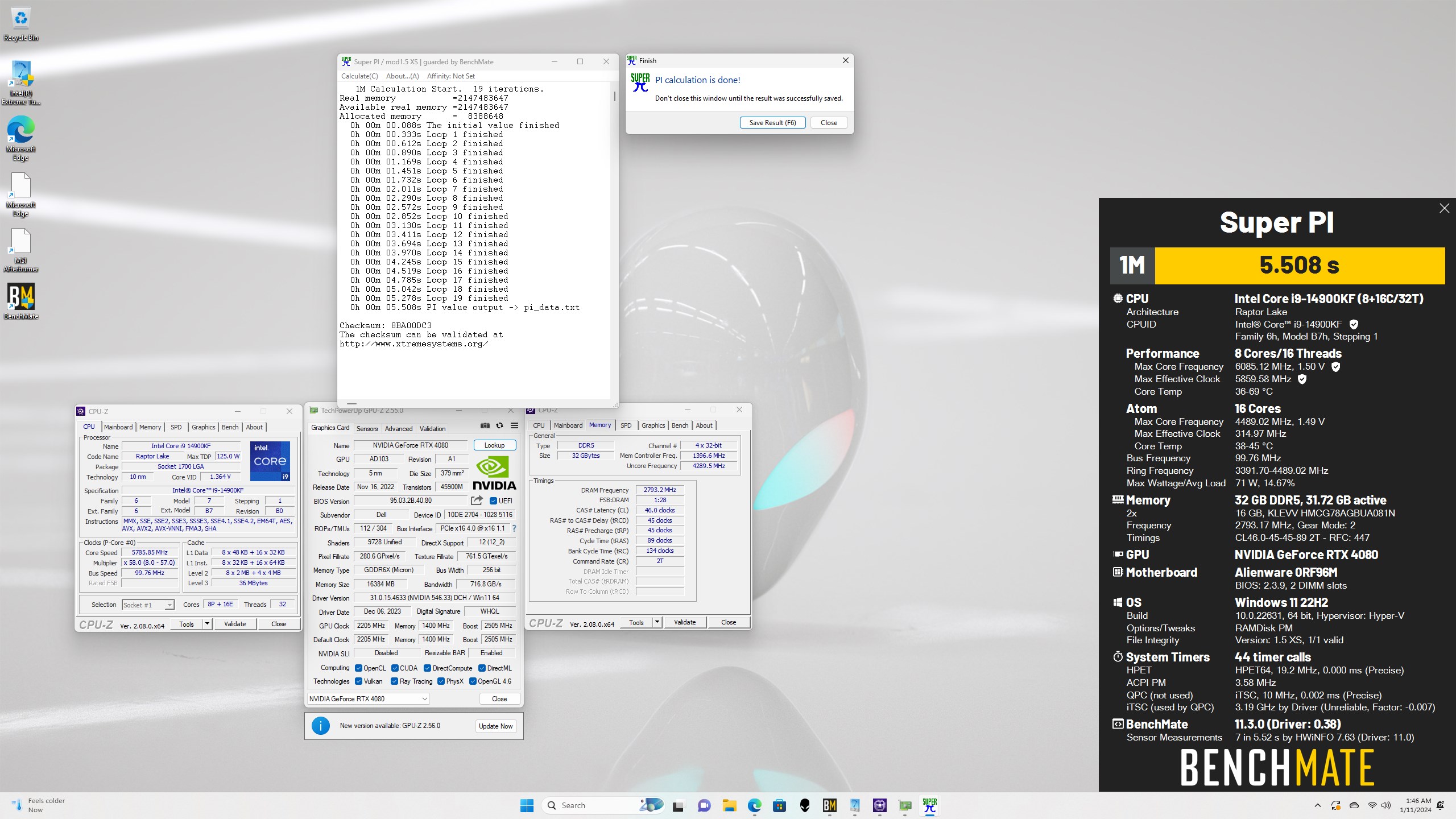Toggle Vulkan checkbox in GPU-Z
The height and width of the screenshot is (819, 1456).
point(358,681)
